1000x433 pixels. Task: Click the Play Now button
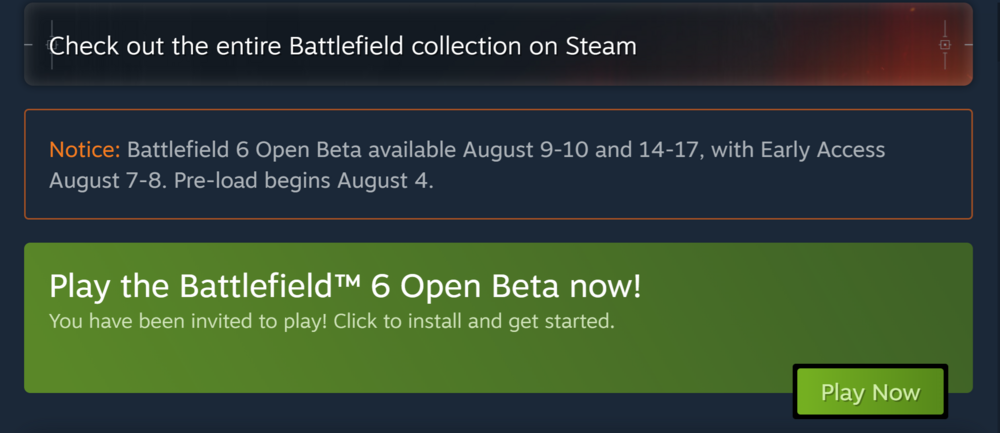[x=870, y=392]
